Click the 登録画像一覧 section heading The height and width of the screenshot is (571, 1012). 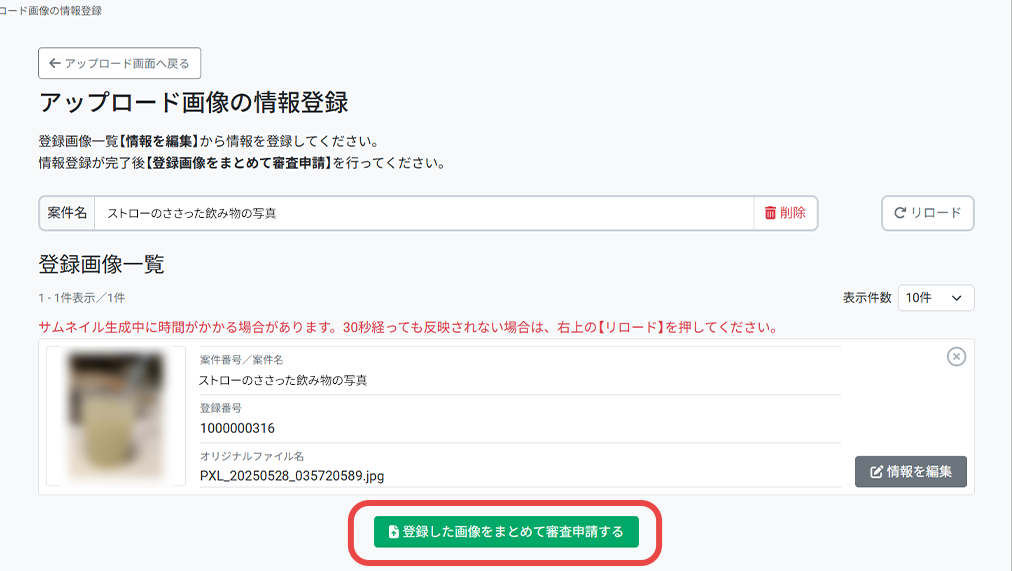tap(101, 264)
